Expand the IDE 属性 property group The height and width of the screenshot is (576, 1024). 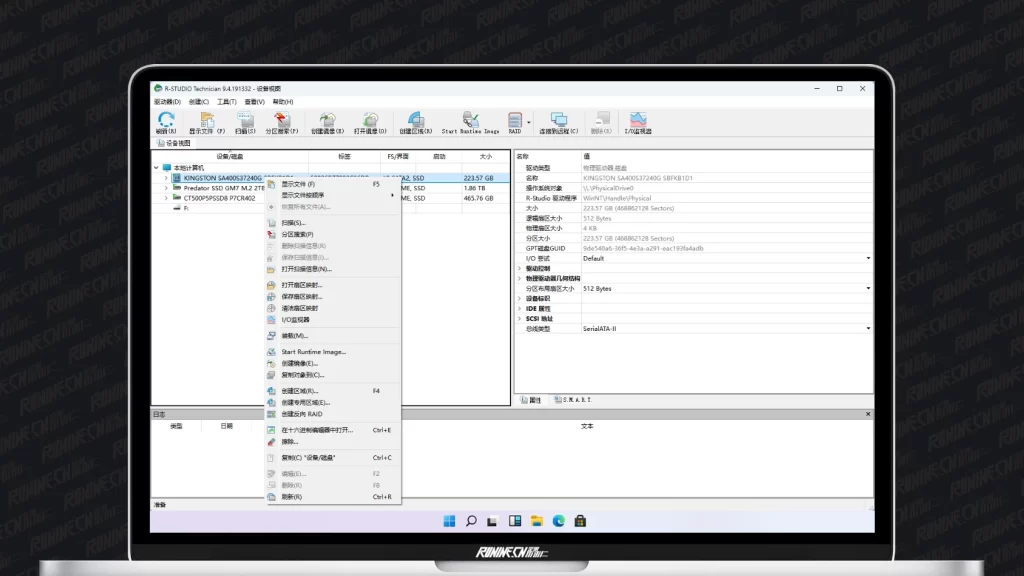click(519, 308)
